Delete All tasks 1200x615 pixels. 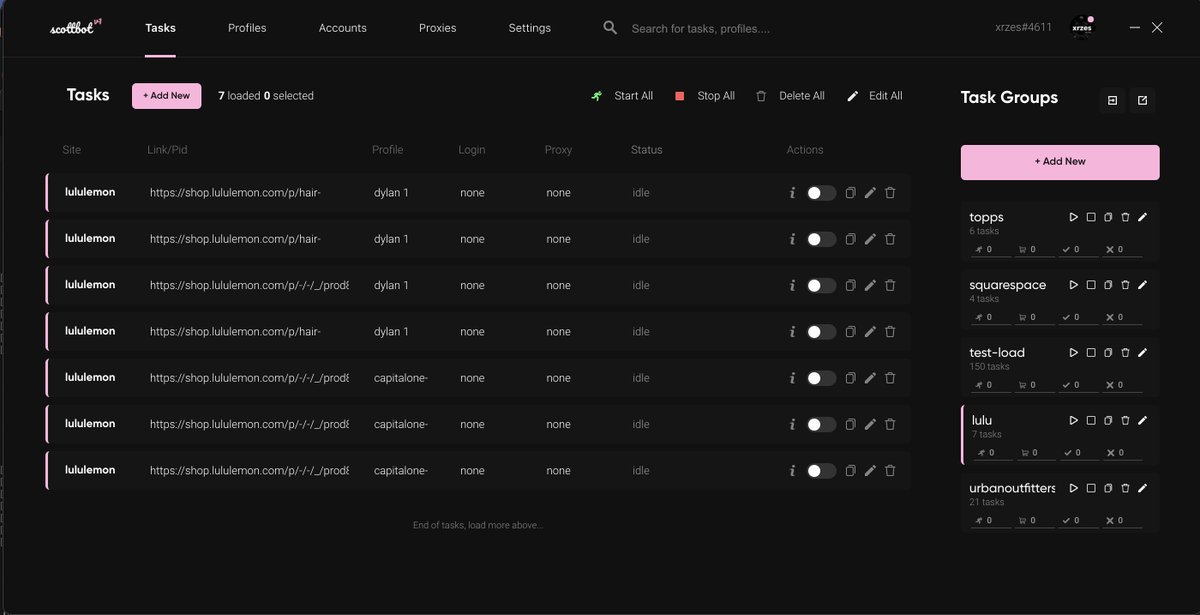790,96
